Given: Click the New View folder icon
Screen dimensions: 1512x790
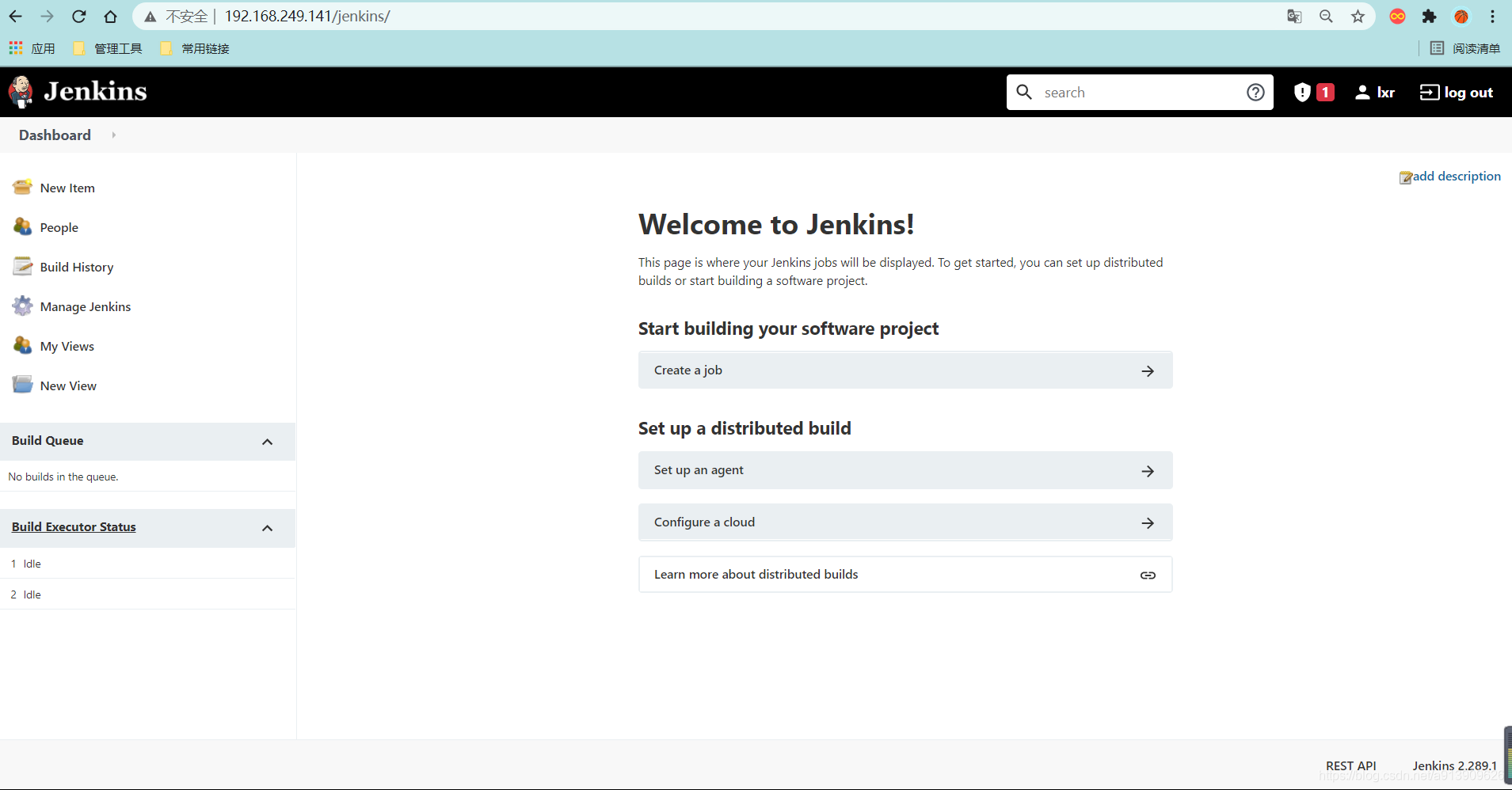Looking at the screenshot, I should tap(22, 386).
